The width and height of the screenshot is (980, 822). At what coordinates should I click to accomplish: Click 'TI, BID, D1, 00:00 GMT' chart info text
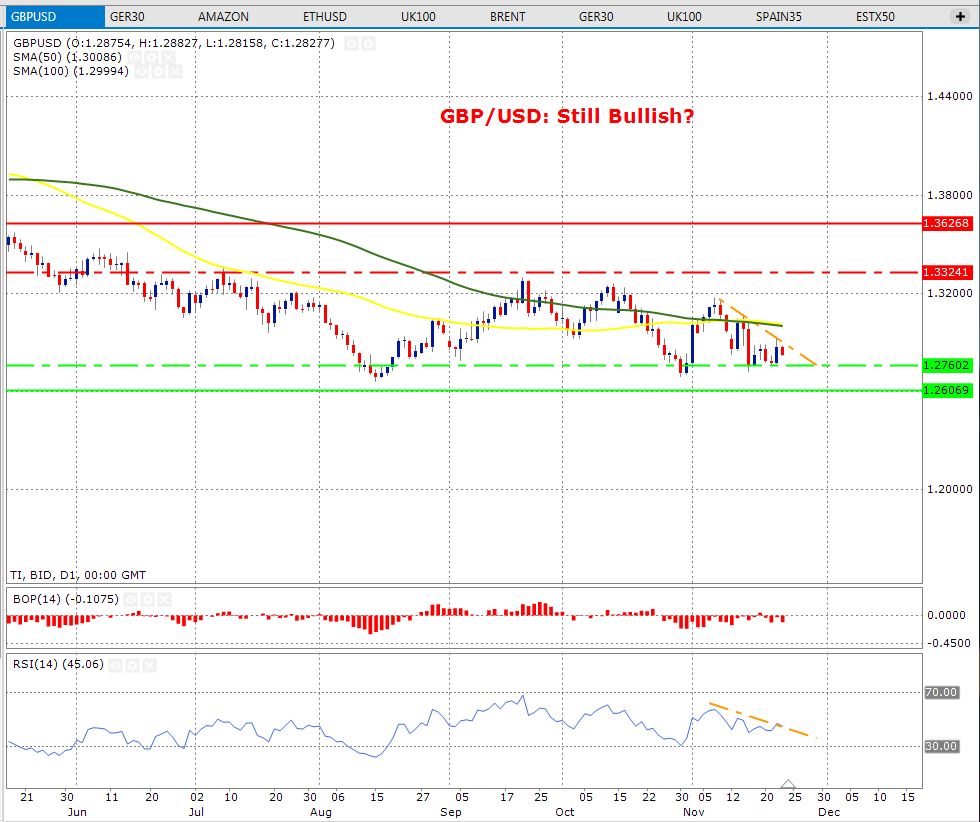pos(78,575)
